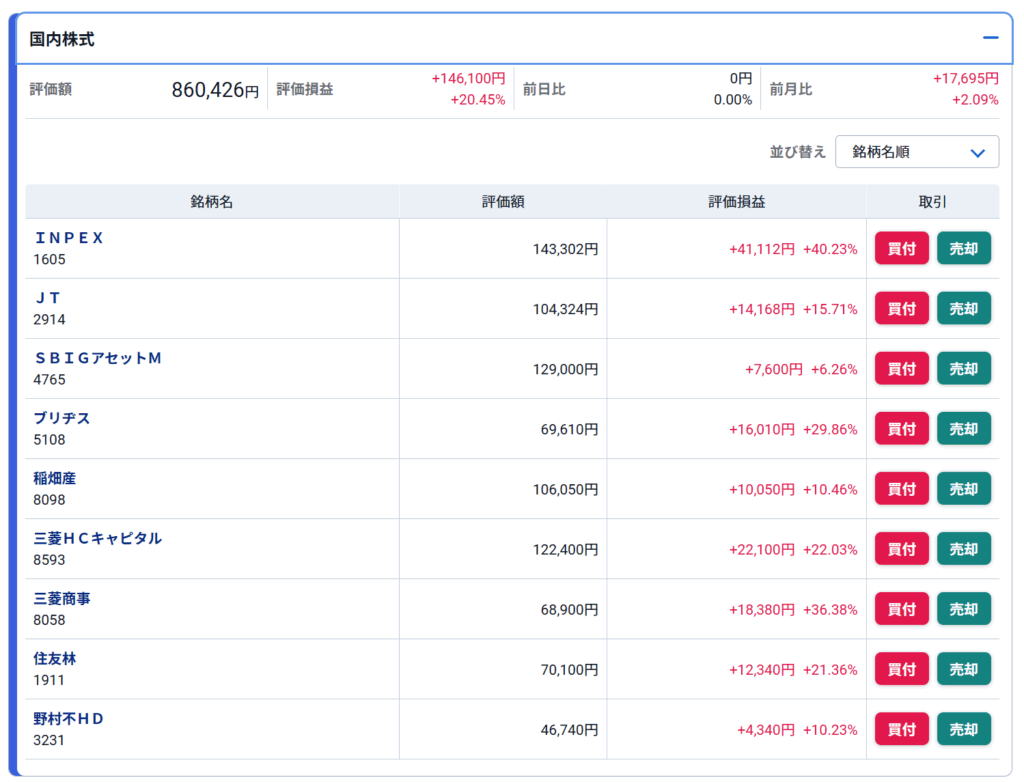Click the 評価額 column header
Screen dimensions: 1024x782
[503, 202]
